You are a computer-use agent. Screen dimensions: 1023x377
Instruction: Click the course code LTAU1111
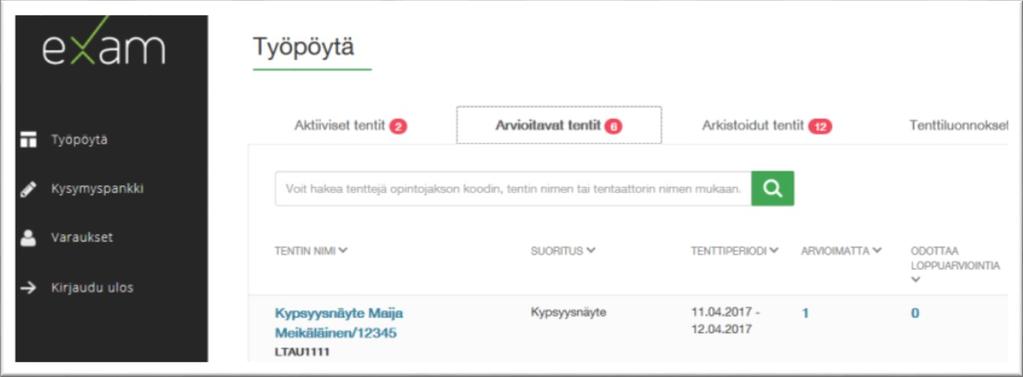pos(302,353)
